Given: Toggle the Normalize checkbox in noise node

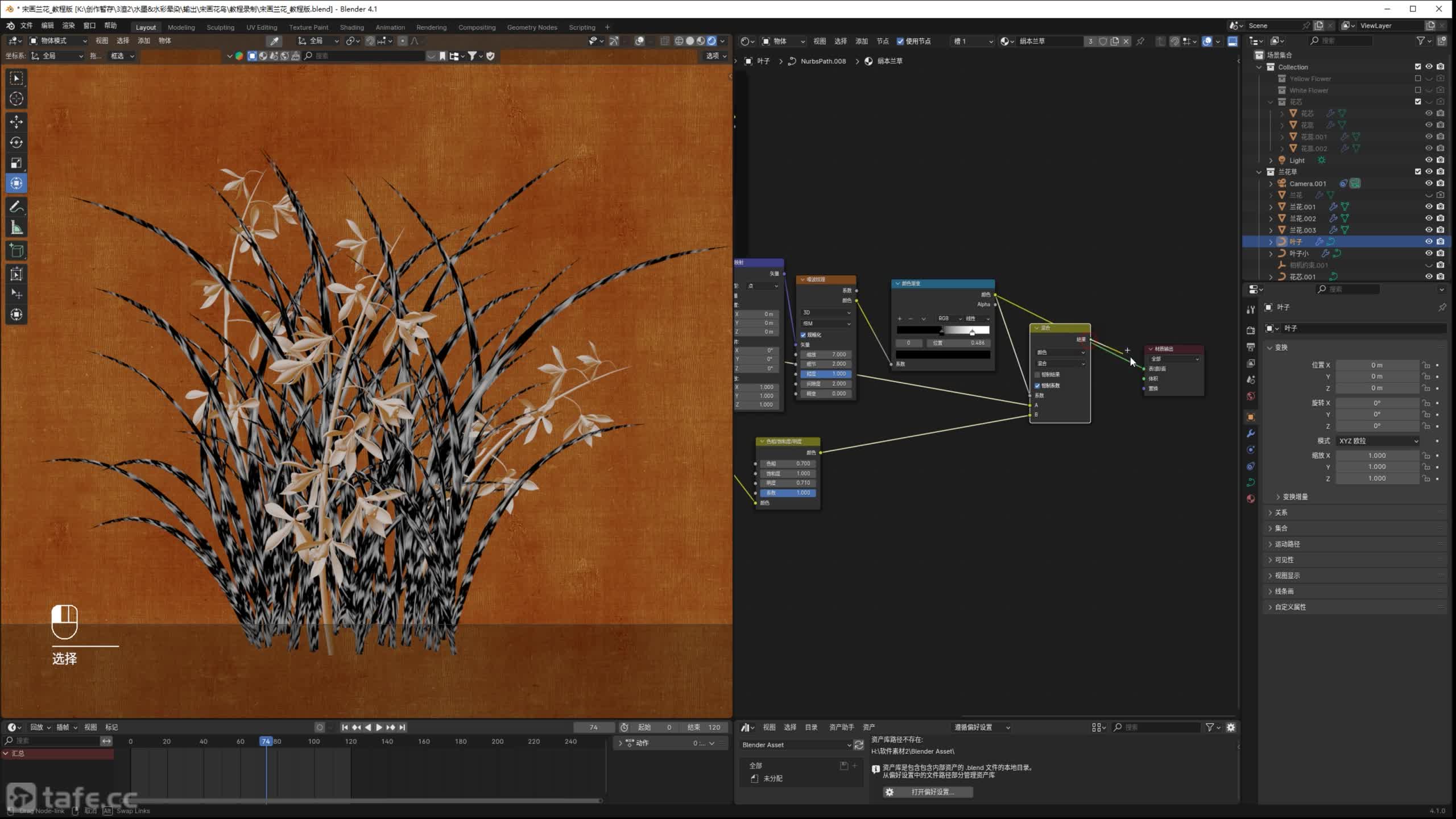Looking at the screenshot, I should 803,335.
